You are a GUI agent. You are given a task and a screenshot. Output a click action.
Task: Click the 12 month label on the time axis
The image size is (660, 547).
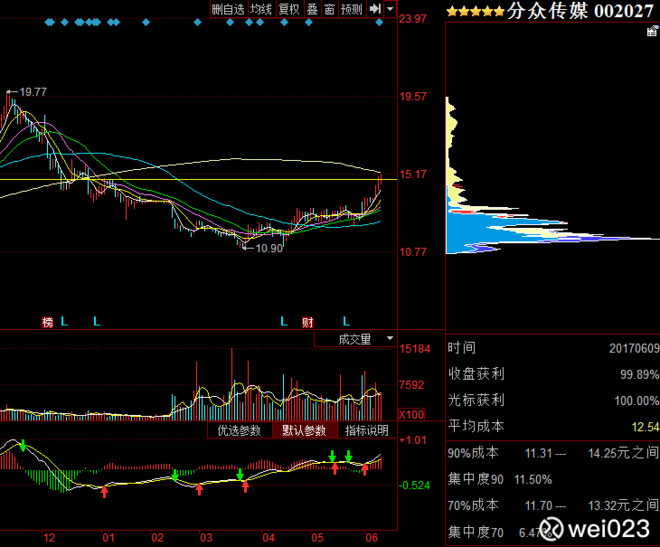click(49, 538)
